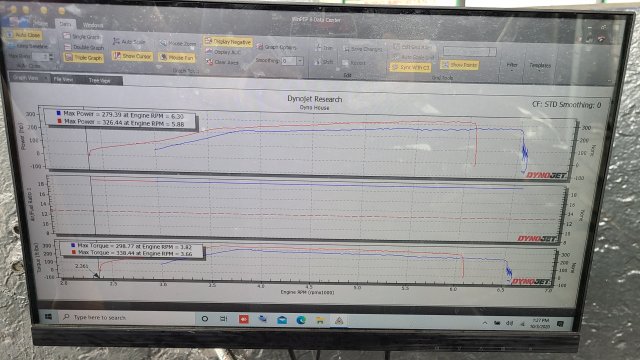This screenshot has height=360, width=640.
Task: Activate the Mouse Zoom tool
Action: click(x=178, y=43)
